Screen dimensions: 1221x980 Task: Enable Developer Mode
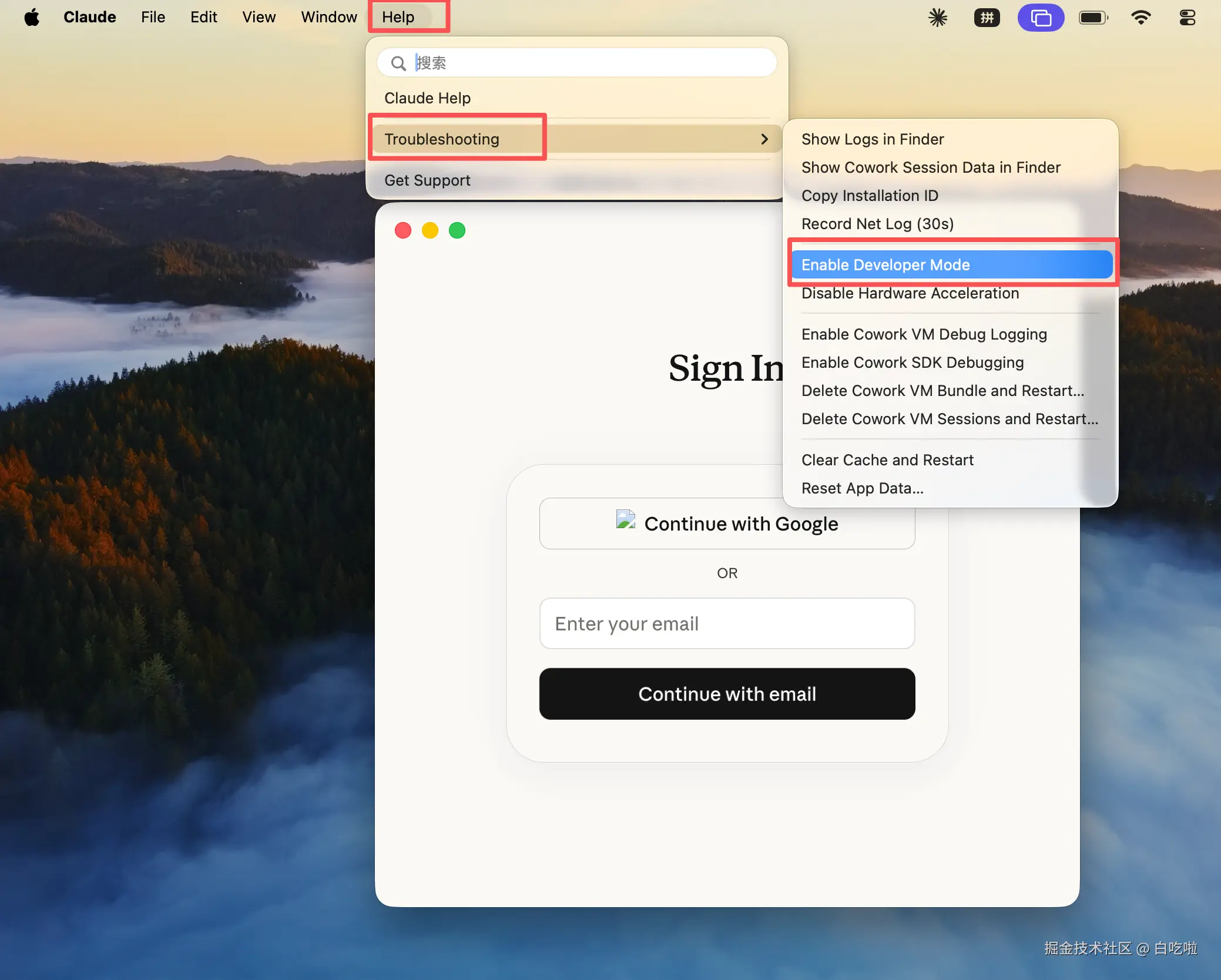(952, 265)
